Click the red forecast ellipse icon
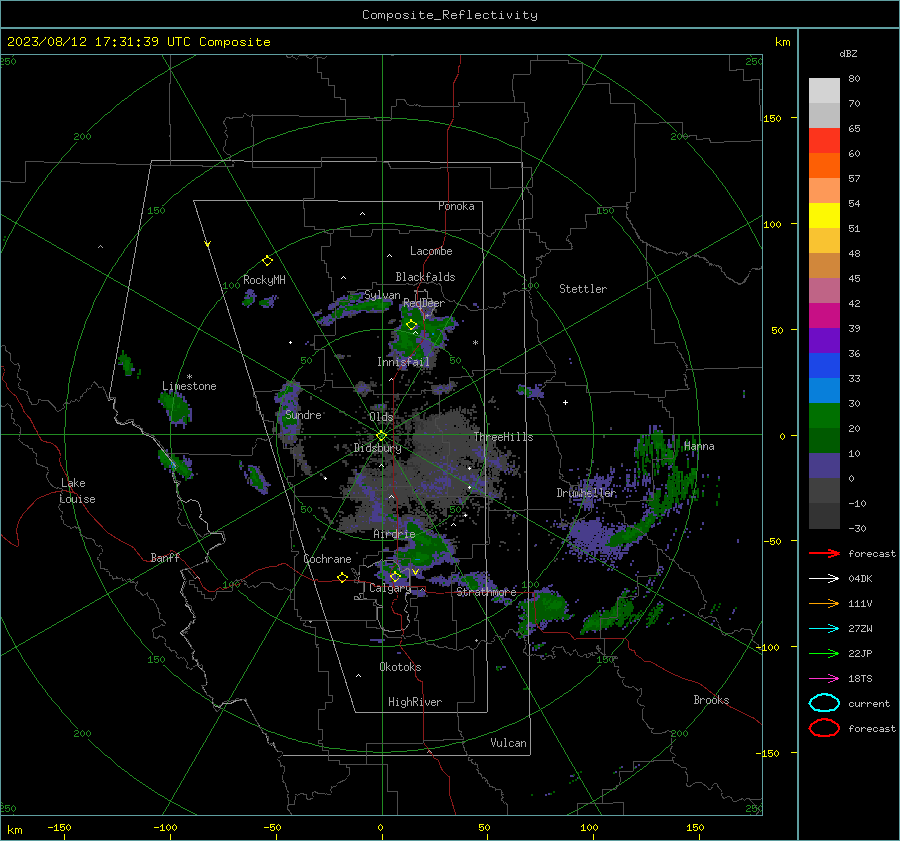Viewport: 900px width, 841px height. pos(824,728)
